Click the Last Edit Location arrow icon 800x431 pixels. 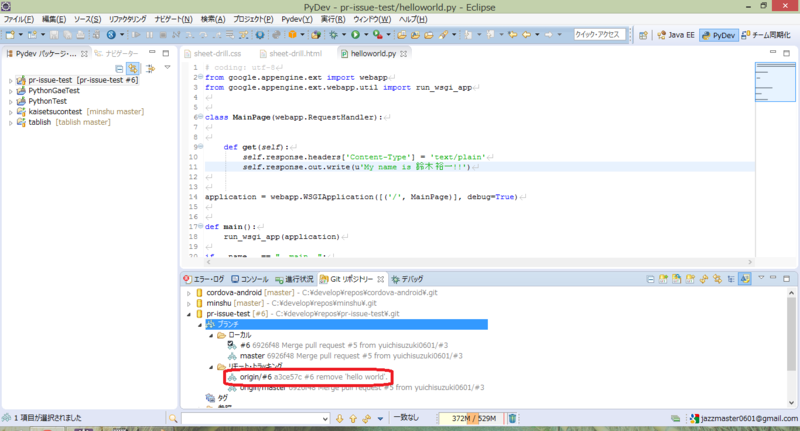pyautogui.click(x=513, y=35)
